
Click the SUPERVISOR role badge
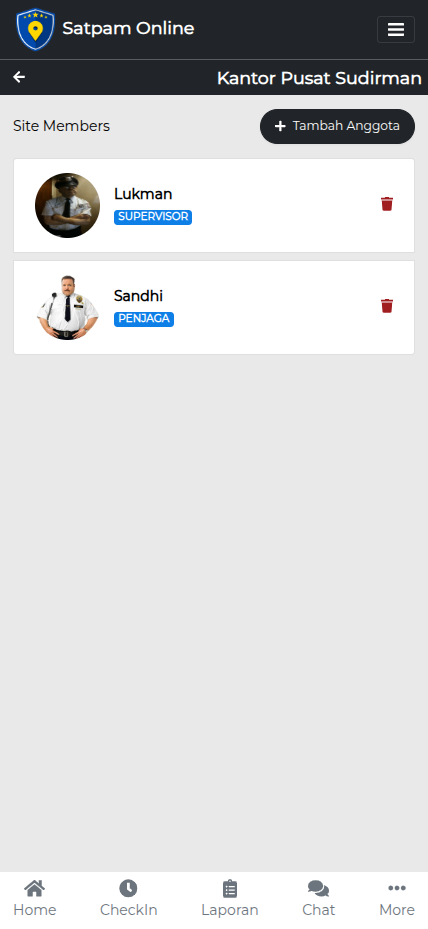153,217
